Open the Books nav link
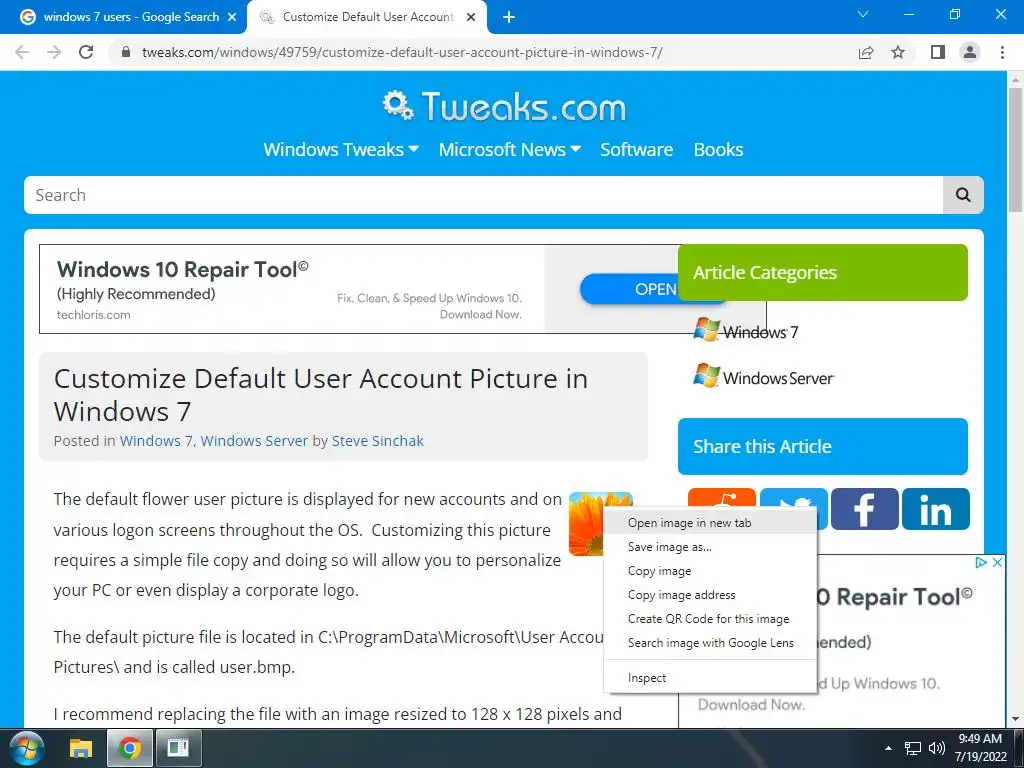The height and width of the screenshot is (768, 1024). point(718,150)
